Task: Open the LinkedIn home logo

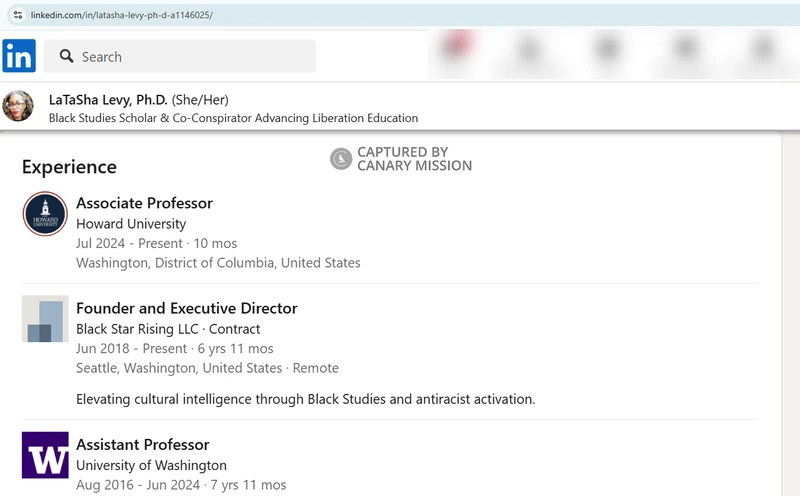Action: [19, 56]
